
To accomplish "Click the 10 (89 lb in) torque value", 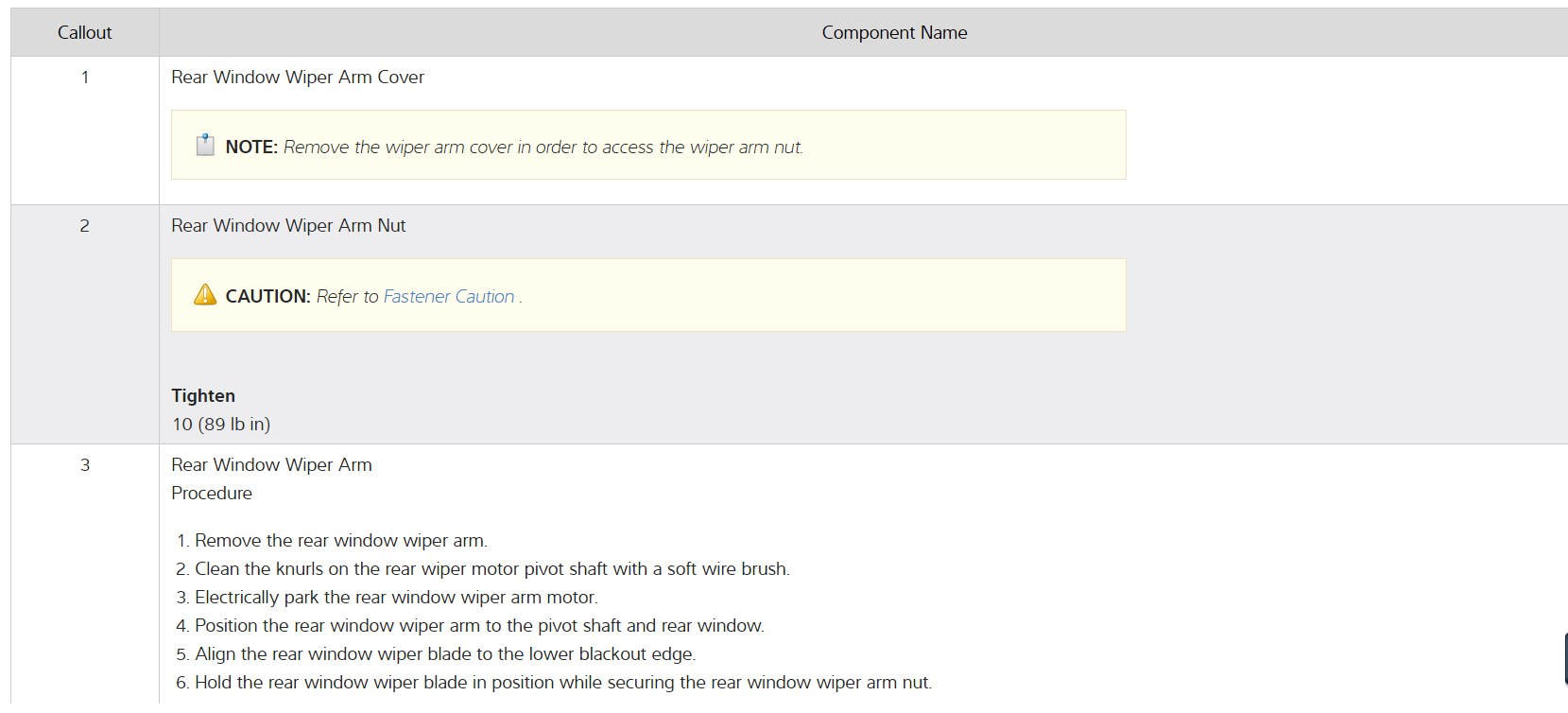I will [221, 425].
